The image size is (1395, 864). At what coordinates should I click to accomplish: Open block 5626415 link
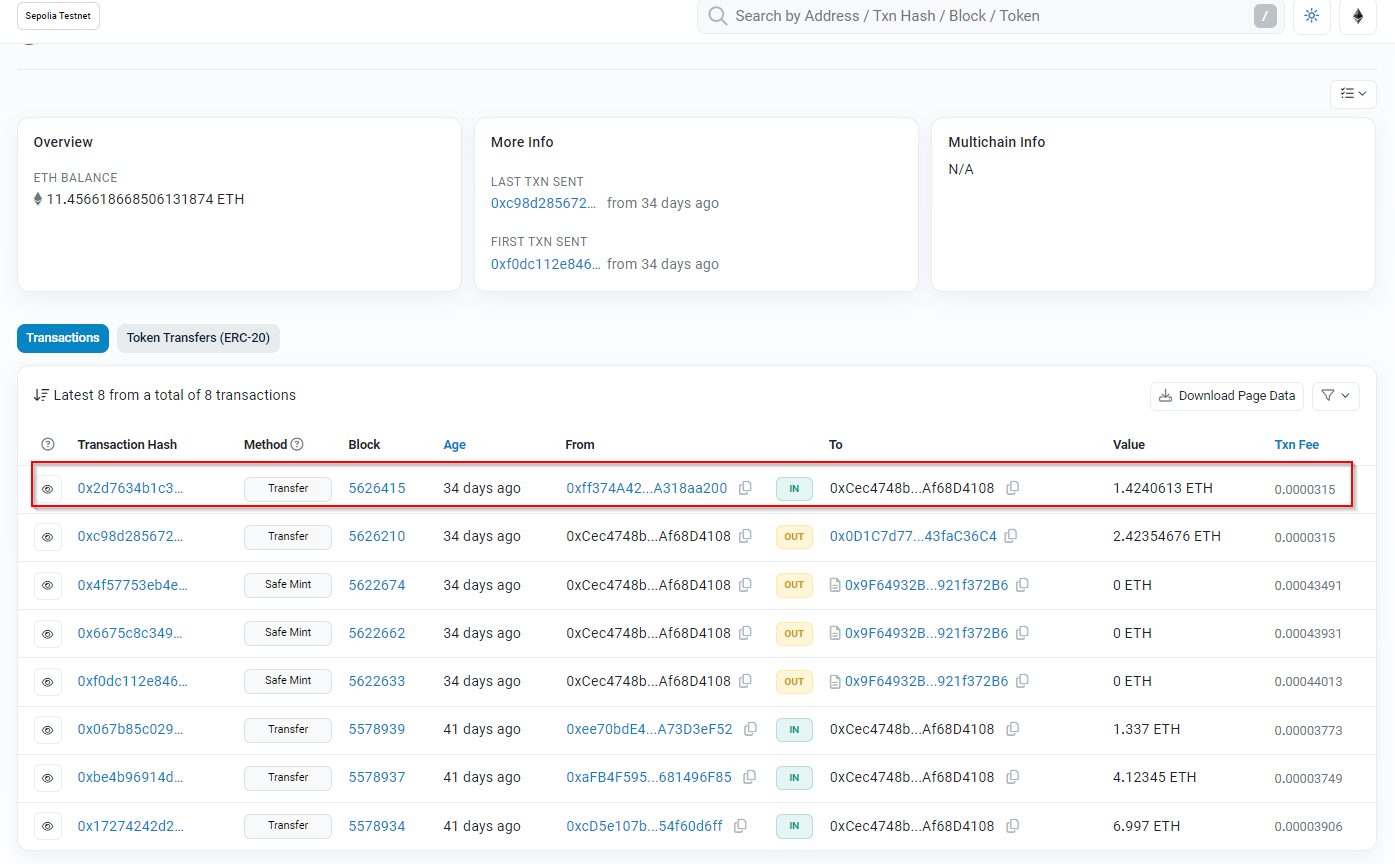click(376, 488)
